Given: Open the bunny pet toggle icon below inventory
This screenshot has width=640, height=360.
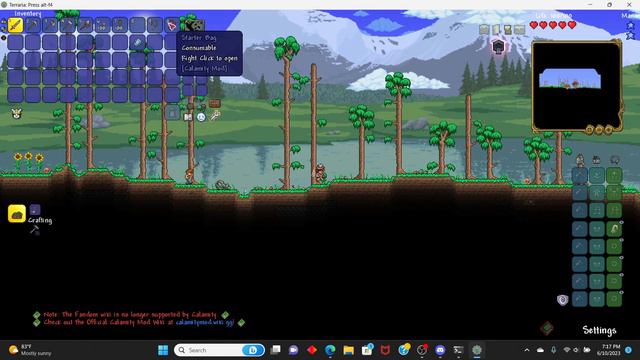Looking at the screenshot, I should pos(16,114).
